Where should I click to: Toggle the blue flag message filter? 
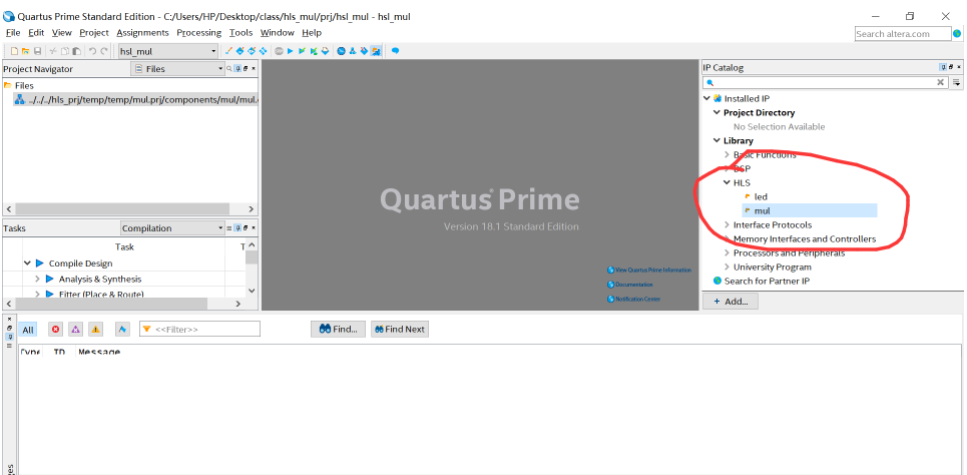(122, 329)
